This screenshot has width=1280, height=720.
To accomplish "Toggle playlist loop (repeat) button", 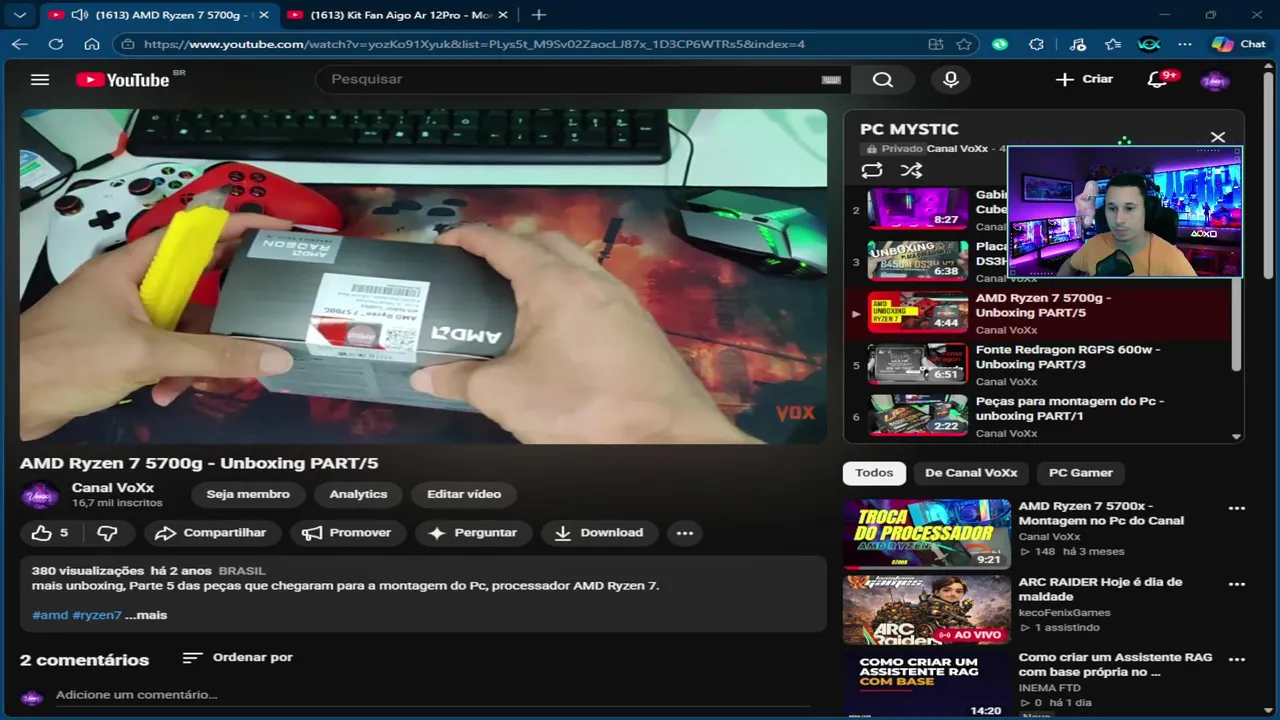I will pos(872,170).
